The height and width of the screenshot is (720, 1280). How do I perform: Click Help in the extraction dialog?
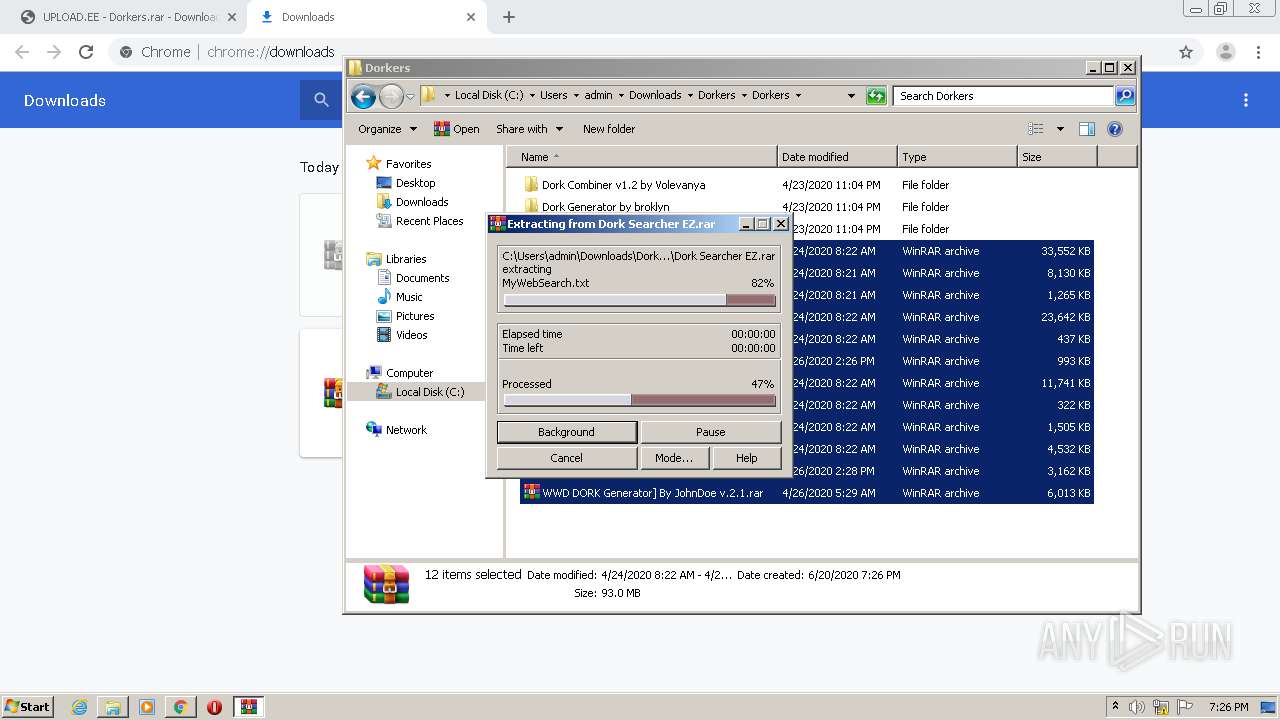pyautogui.click(x=747, y=458)
